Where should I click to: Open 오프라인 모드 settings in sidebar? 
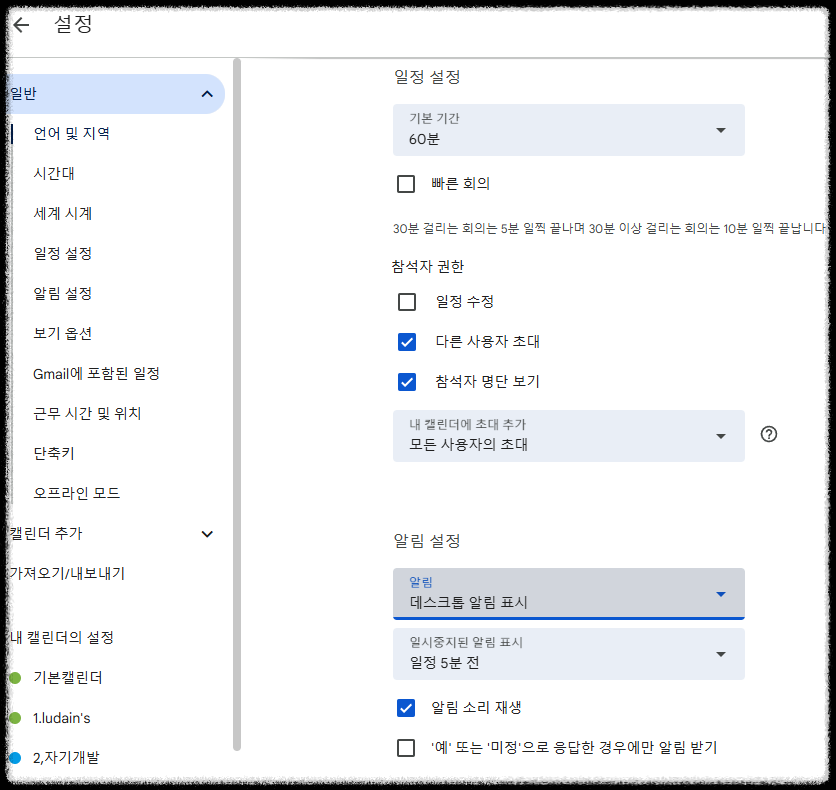[77, 493]
